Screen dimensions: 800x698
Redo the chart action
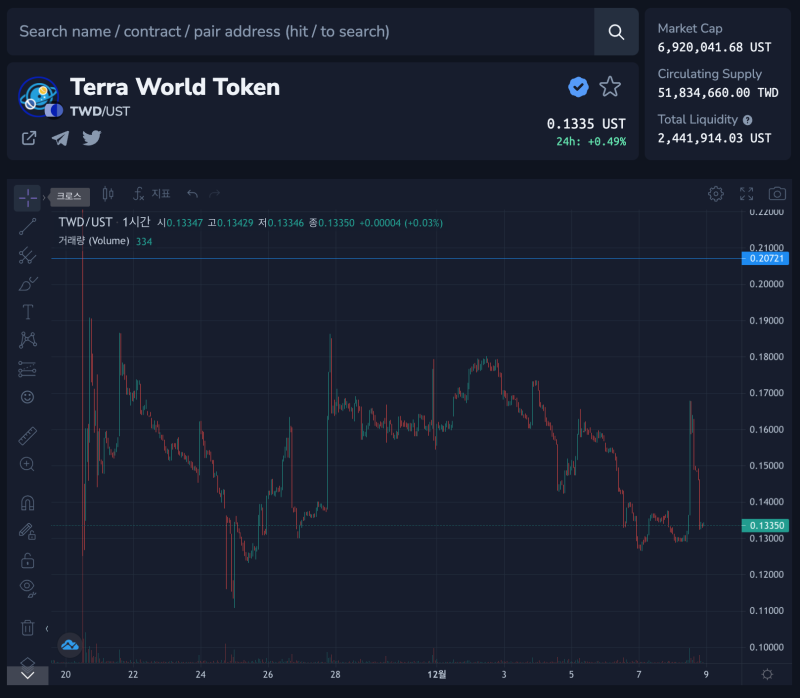click(215, 194)
